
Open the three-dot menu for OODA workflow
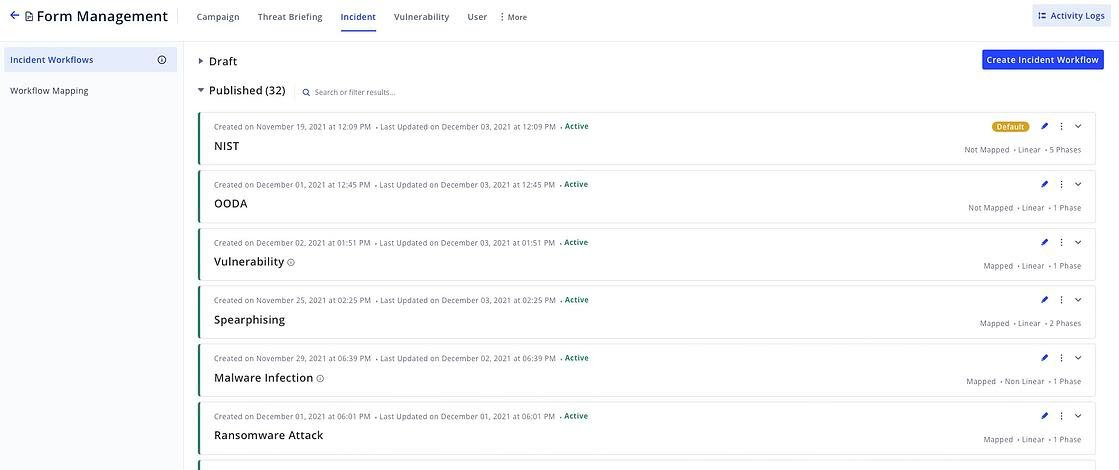pyautogui.click(x=1061, y=185)
